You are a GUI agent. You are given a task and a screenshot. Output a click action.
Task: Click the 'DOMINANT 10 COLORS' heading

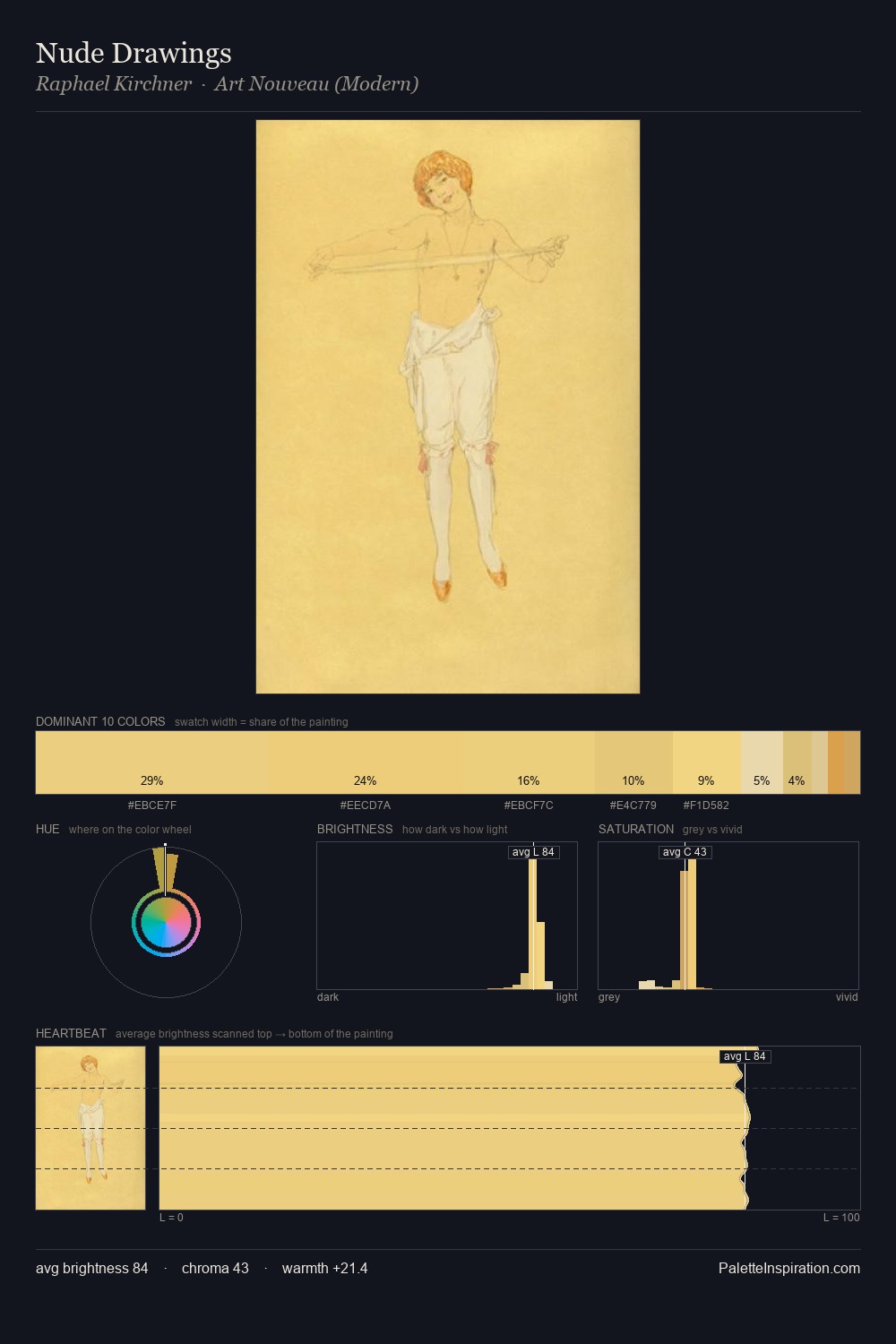tap(100, 721)
